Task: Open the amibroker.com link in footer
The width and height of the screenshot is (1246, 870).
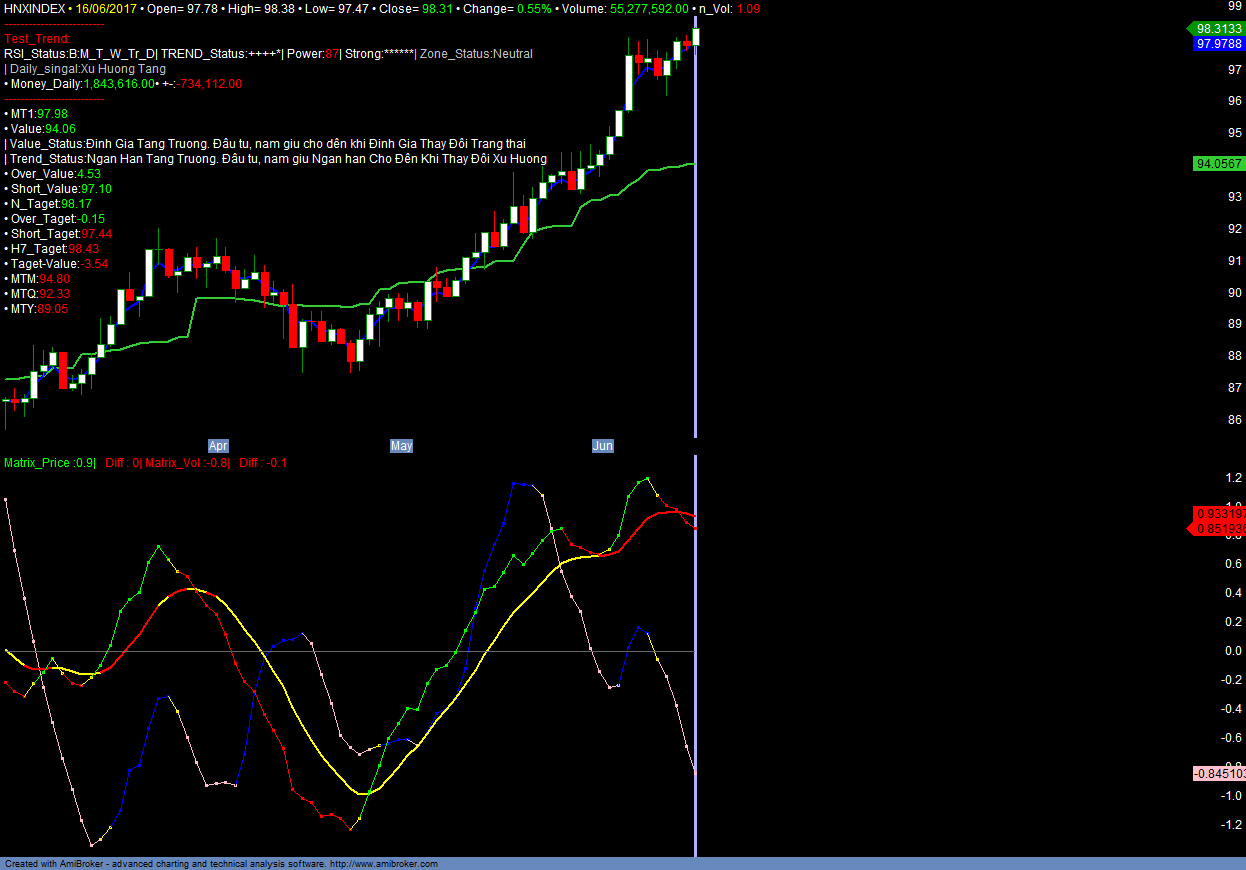Action: click(x=384, y=864)
